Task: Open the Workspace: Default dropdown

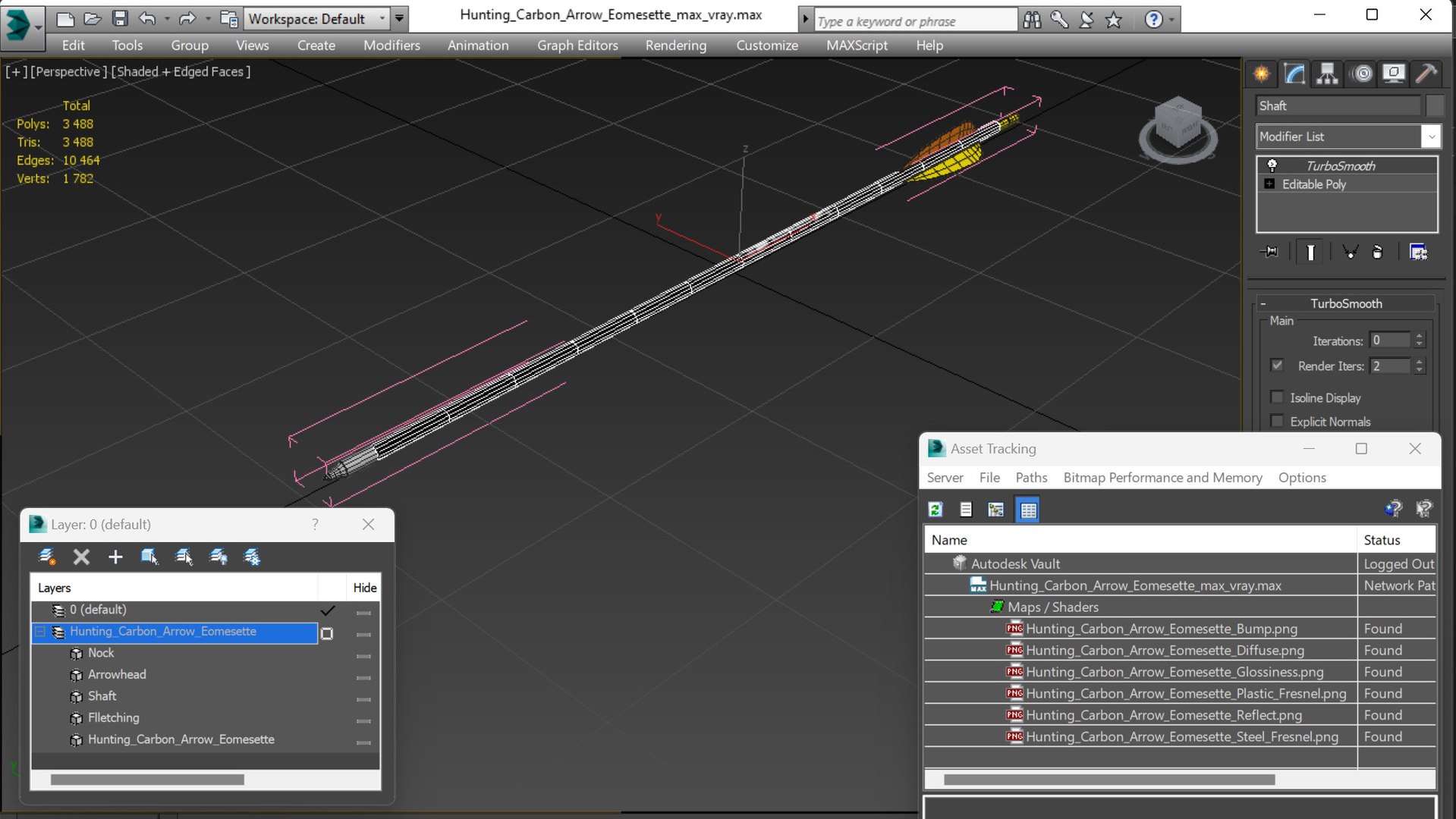Action: pos(316,19)
